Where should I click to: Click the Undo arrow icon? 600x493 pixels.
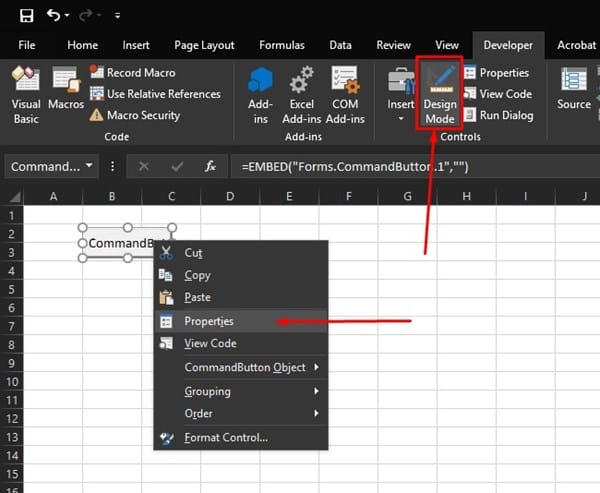tap(53, 16)
